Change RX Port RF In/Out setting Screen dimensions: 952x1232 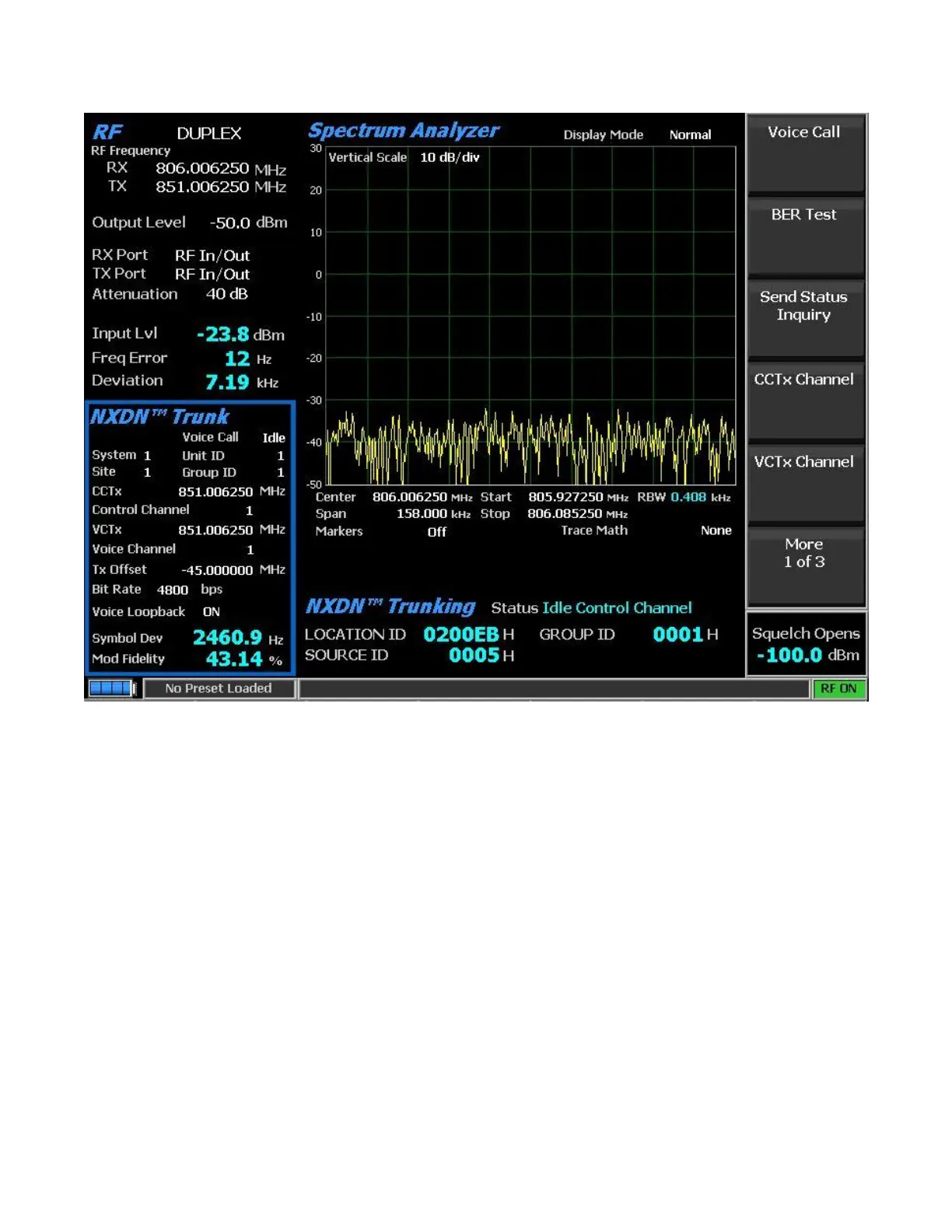tap(212, 256)
